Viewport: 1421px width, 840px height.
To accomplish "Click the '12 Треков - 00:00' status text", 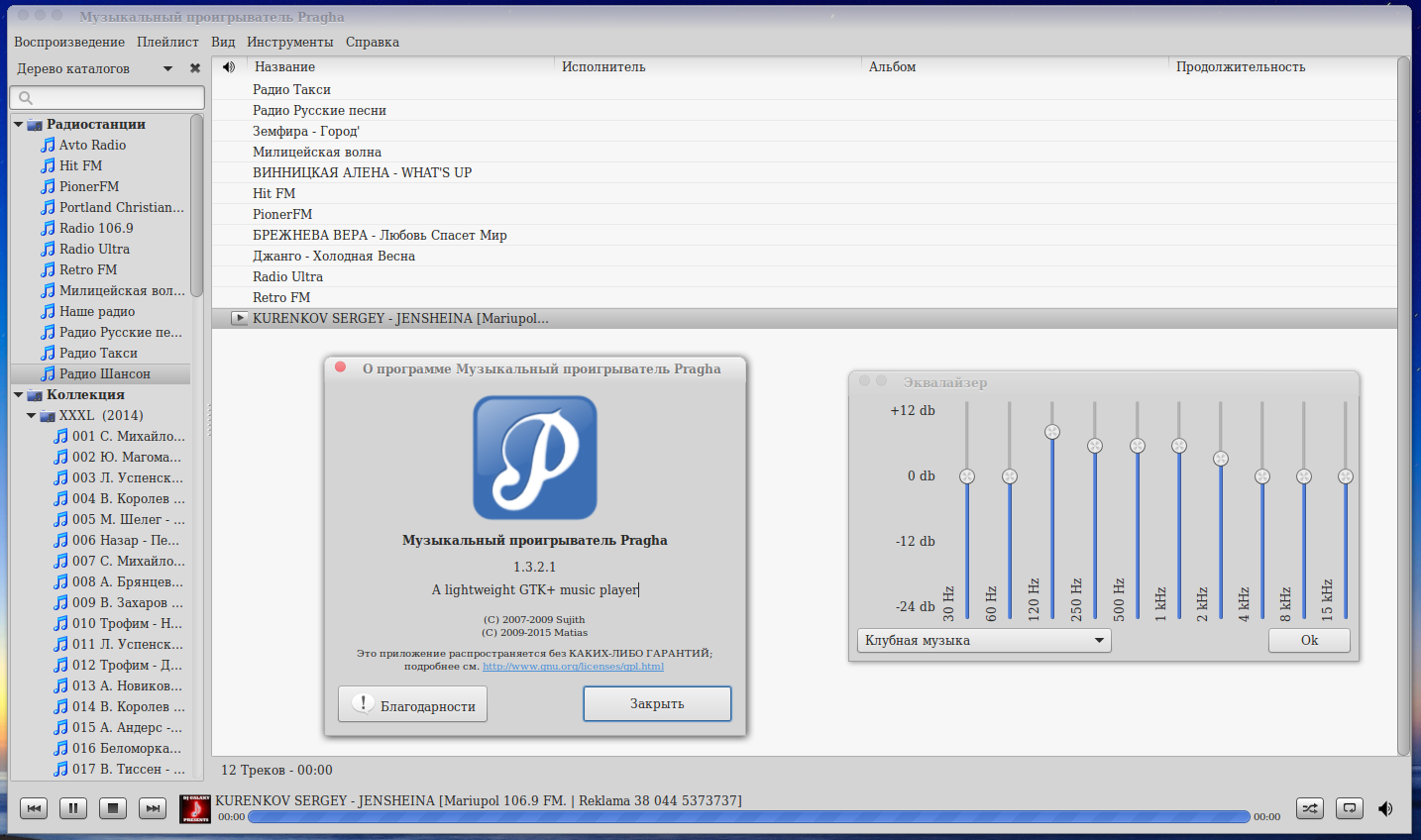I will click(276, 770).
